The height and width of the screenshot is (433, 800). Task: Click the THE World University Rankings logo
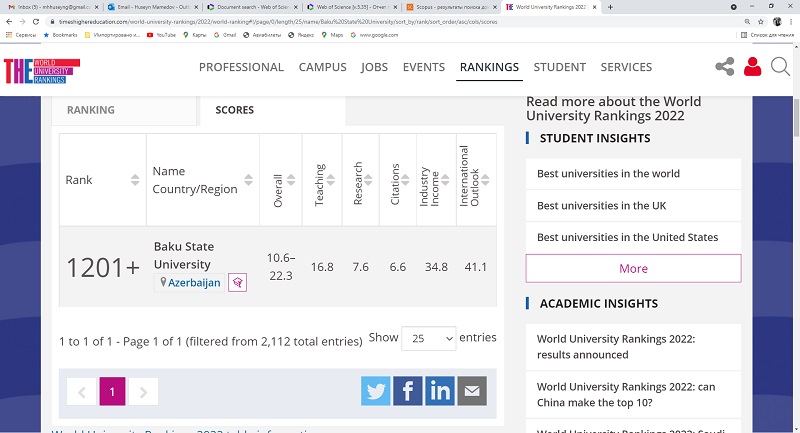(x=41, y=69)
